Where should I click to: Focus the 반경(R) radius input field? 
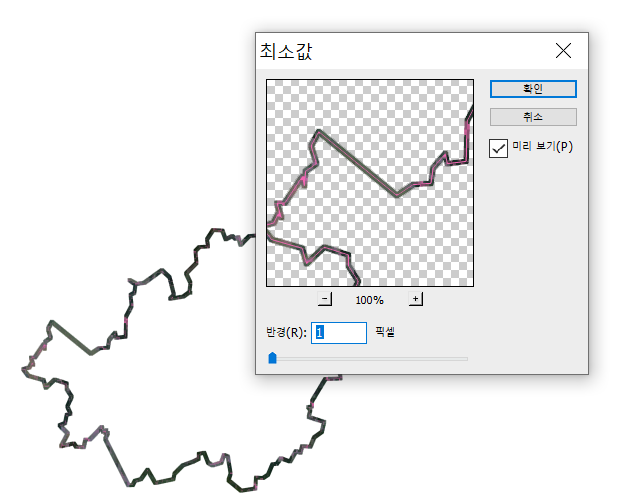tap(339, 333)
